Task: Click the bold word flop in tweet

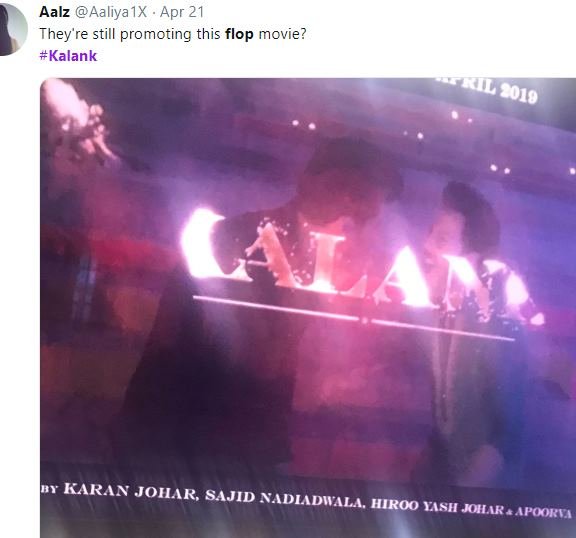Action: 239,34
